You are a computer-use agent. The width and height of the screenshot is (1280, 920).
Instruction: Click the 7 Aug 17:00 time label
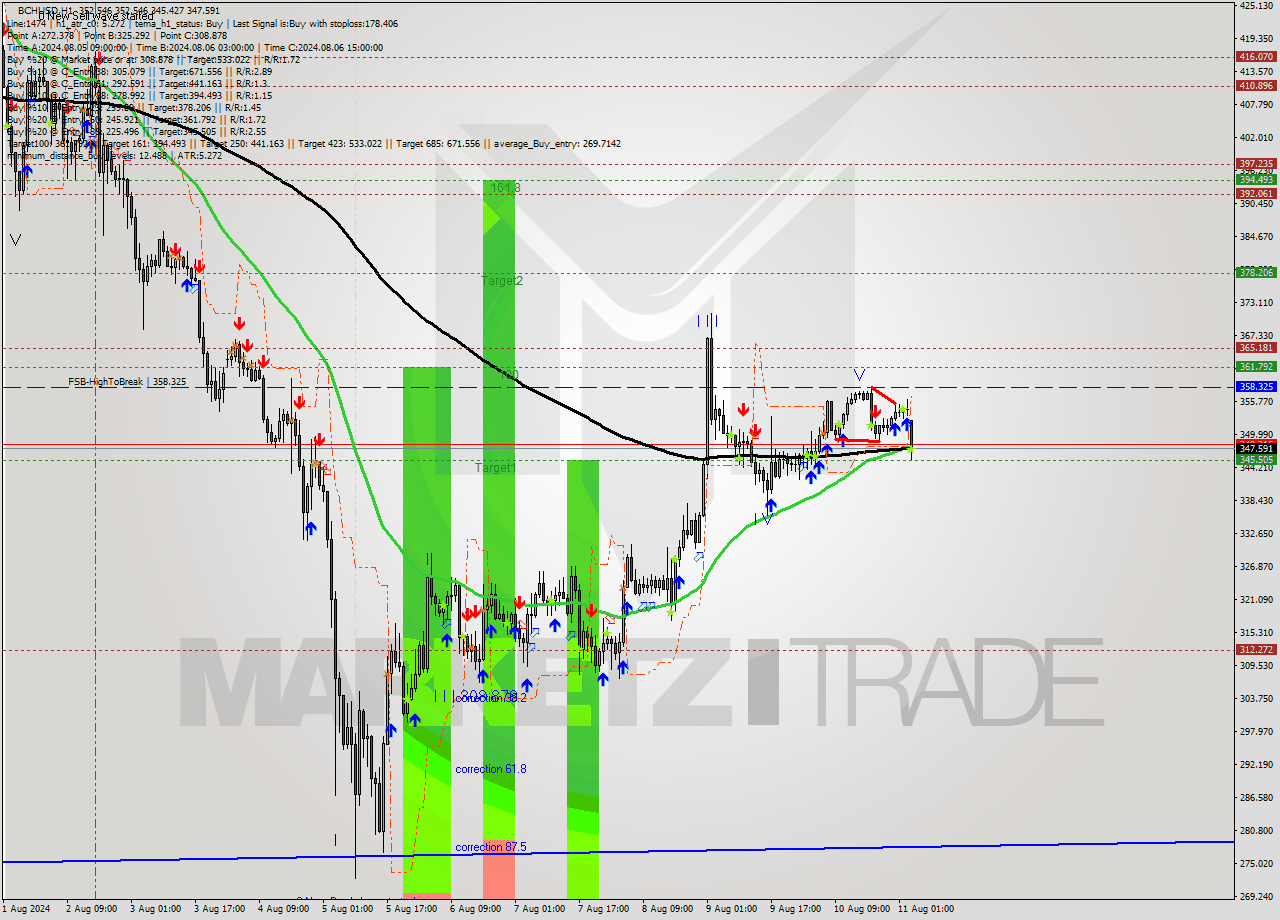tap(604, 909)
